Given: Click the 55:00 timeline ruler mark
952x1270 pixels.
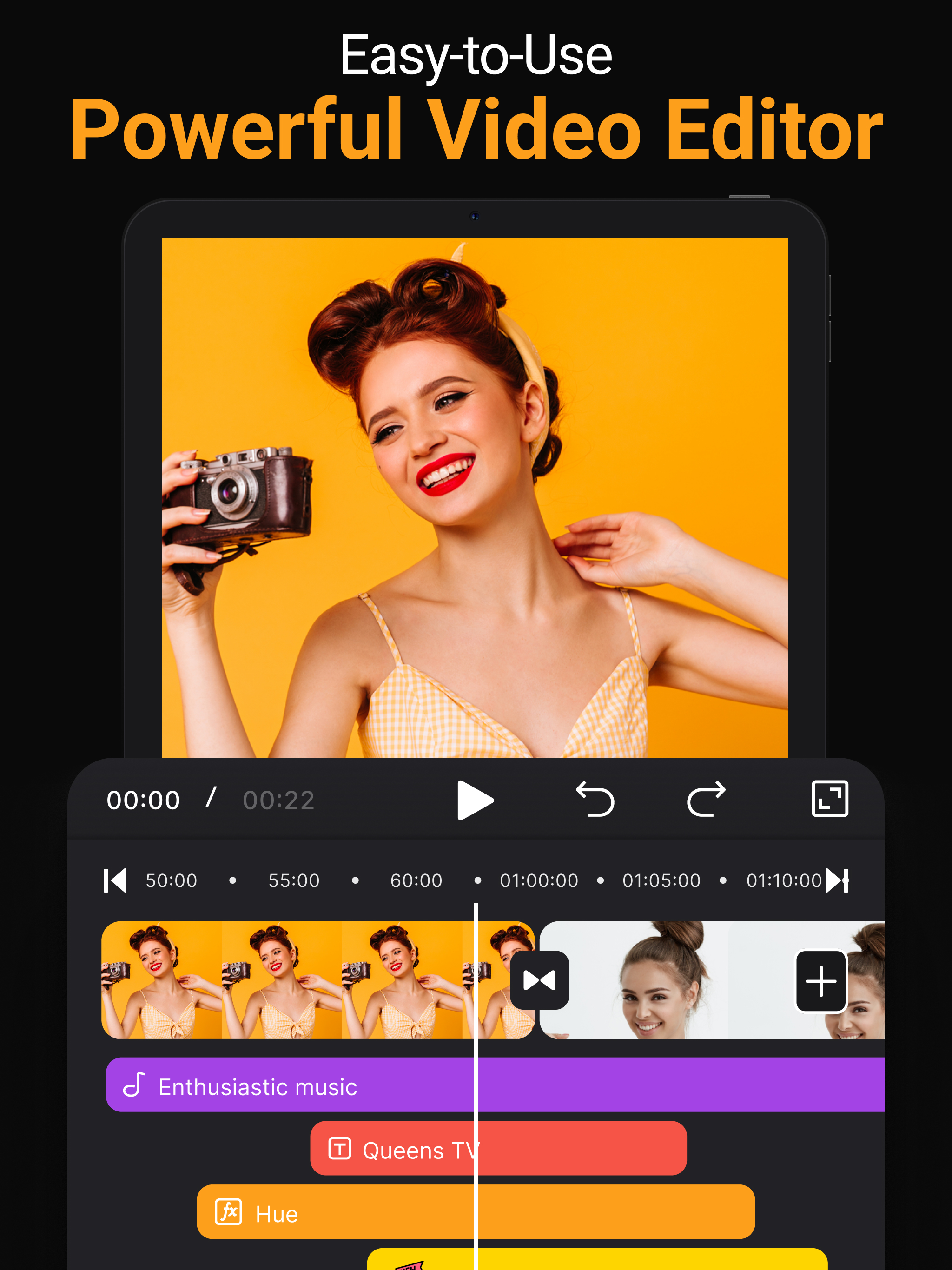Looking at the screenshot, I should click(294, 880).
